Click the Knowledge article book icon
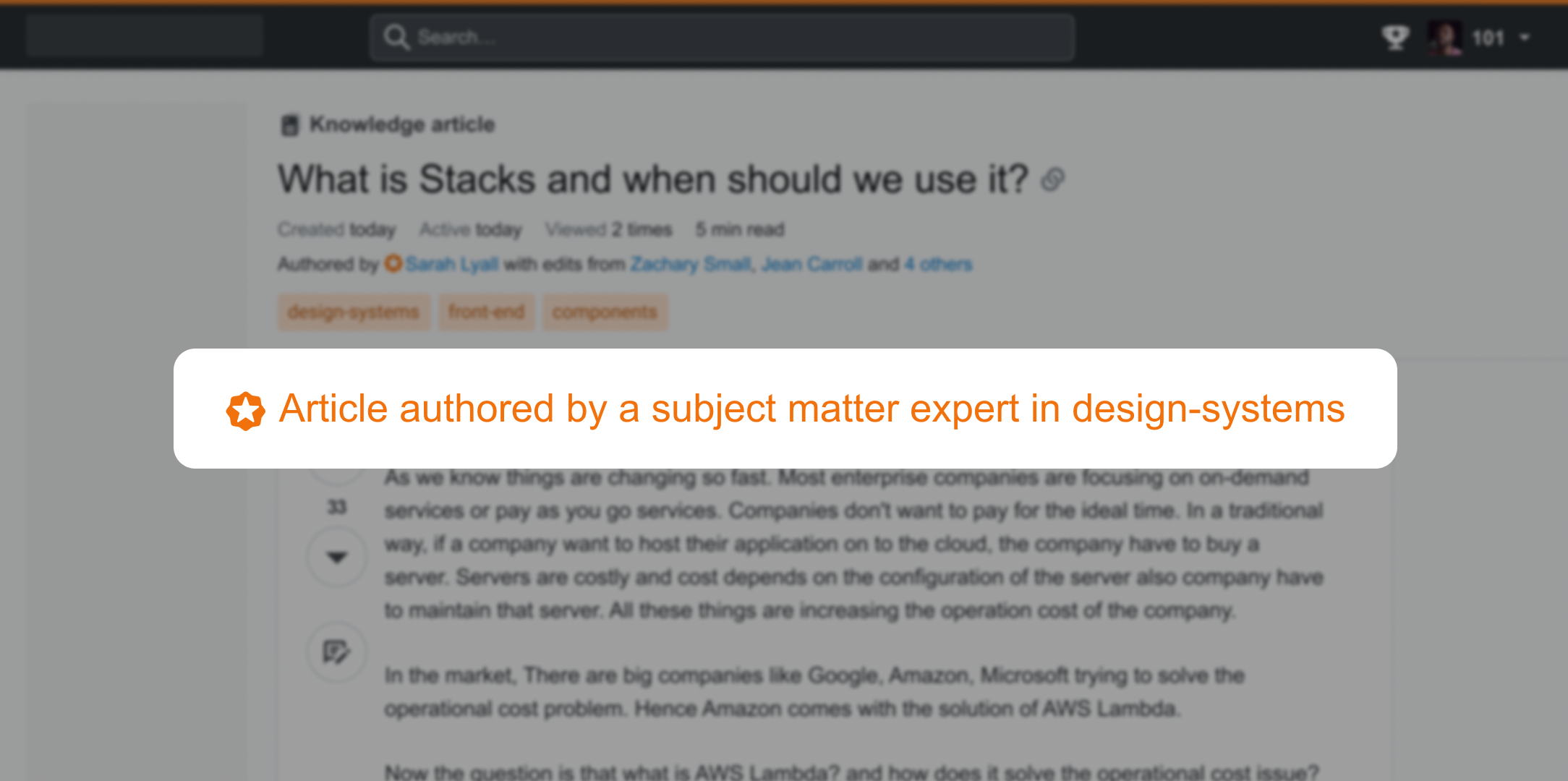This screenshot has width=1568, height=781. point(290,125)
